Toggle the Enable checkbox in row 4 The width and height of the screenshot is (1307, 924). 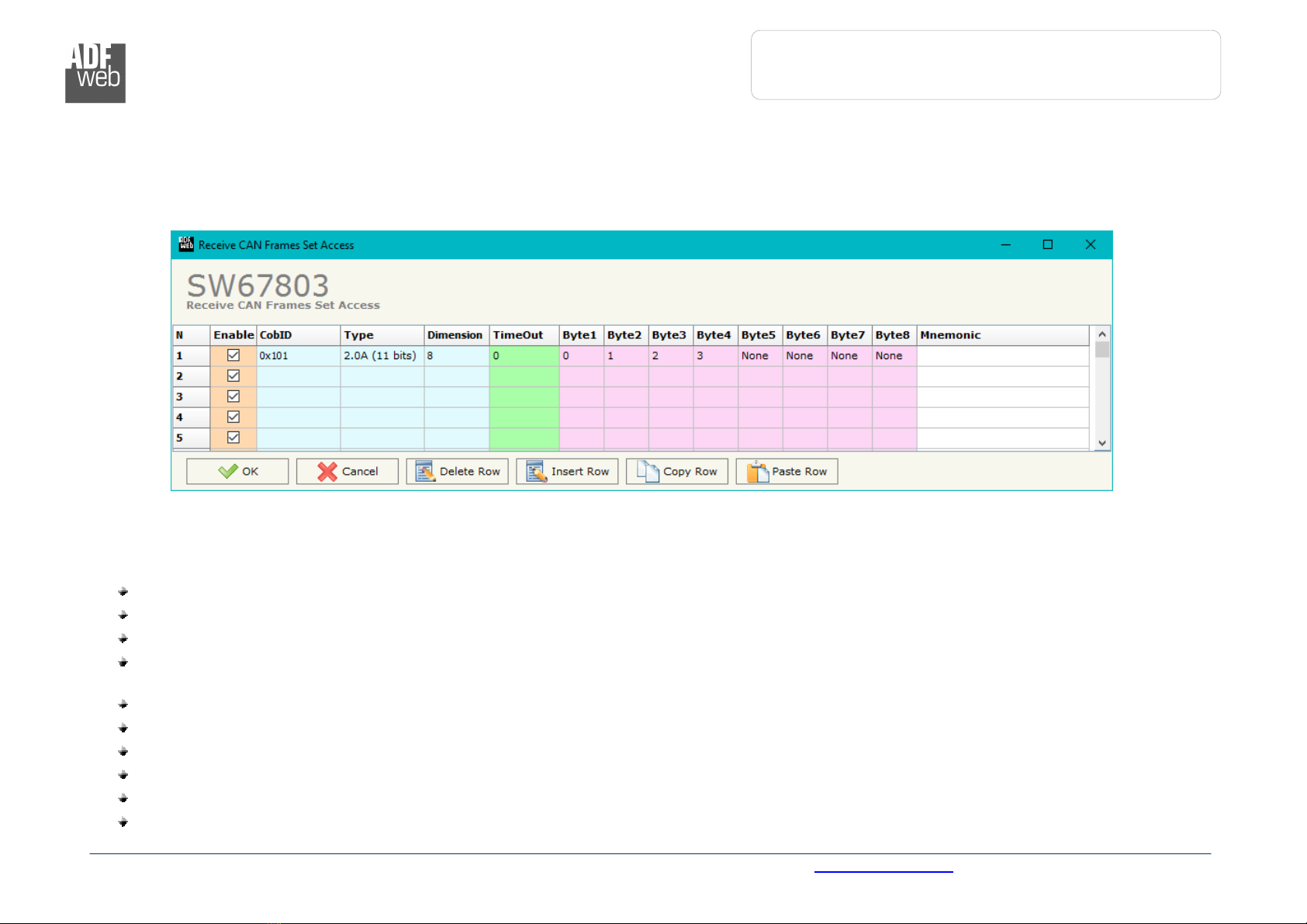point(233,417)
